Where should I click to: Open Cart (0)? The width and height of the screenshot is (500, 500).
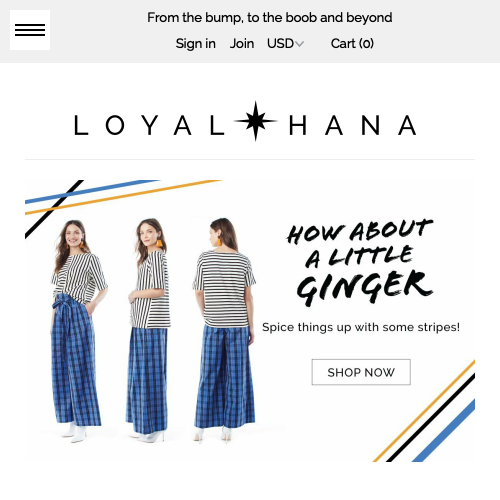point(352,44)
